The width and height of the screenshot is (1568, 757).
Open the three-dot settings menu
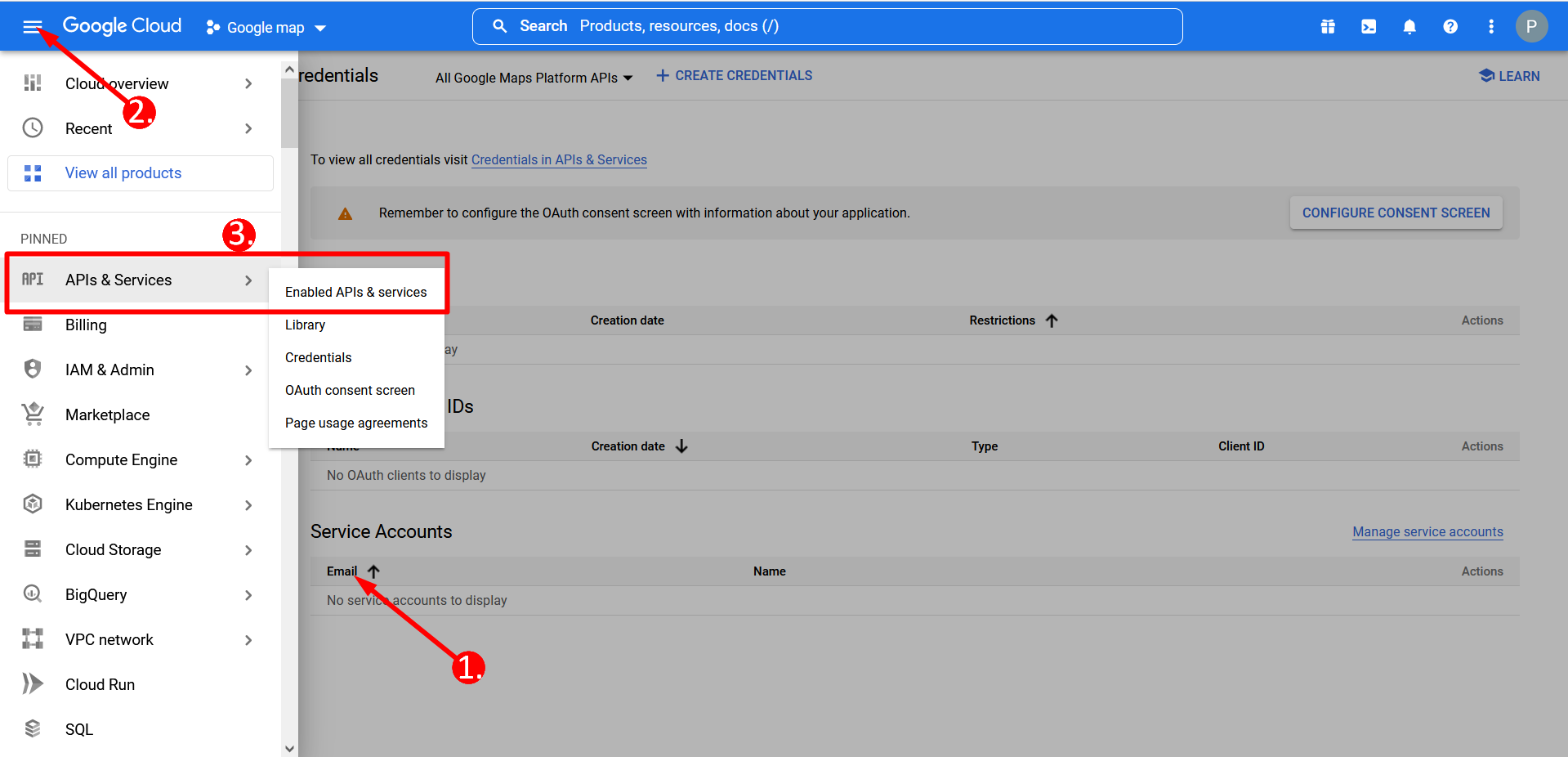click(1491, 27)
